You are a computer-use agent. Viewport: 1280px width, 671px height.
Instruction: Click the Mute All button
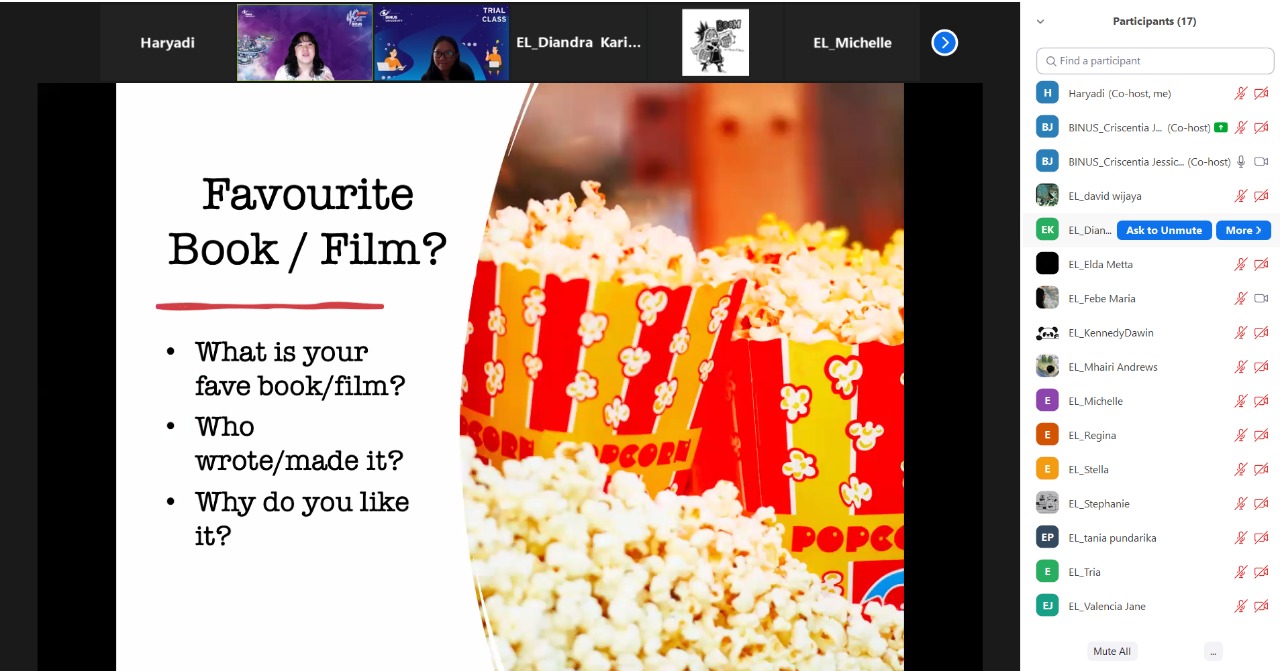pos(1111,651)
